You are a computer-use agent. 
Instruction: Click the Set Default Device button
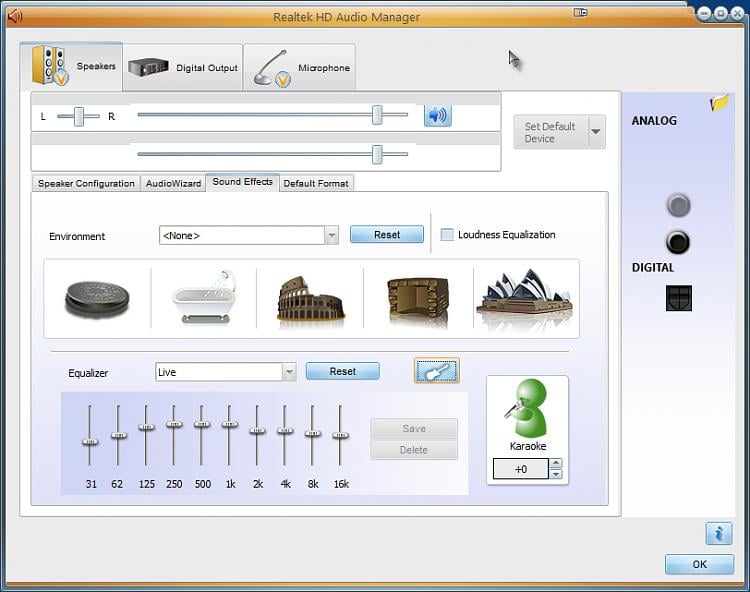click(551, 132)
